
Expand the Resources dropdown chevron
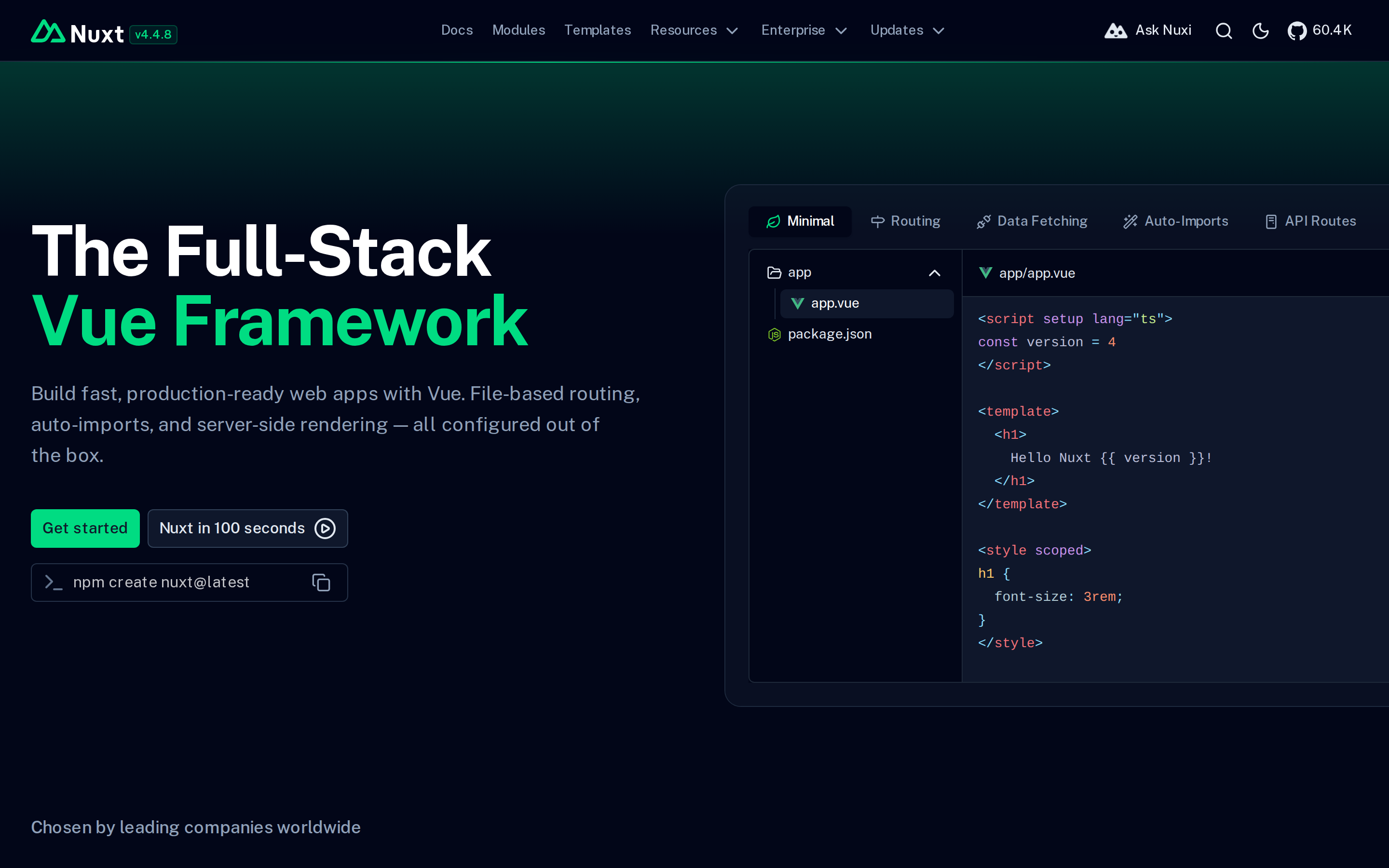pyautogui.click(x=733, y=31)
